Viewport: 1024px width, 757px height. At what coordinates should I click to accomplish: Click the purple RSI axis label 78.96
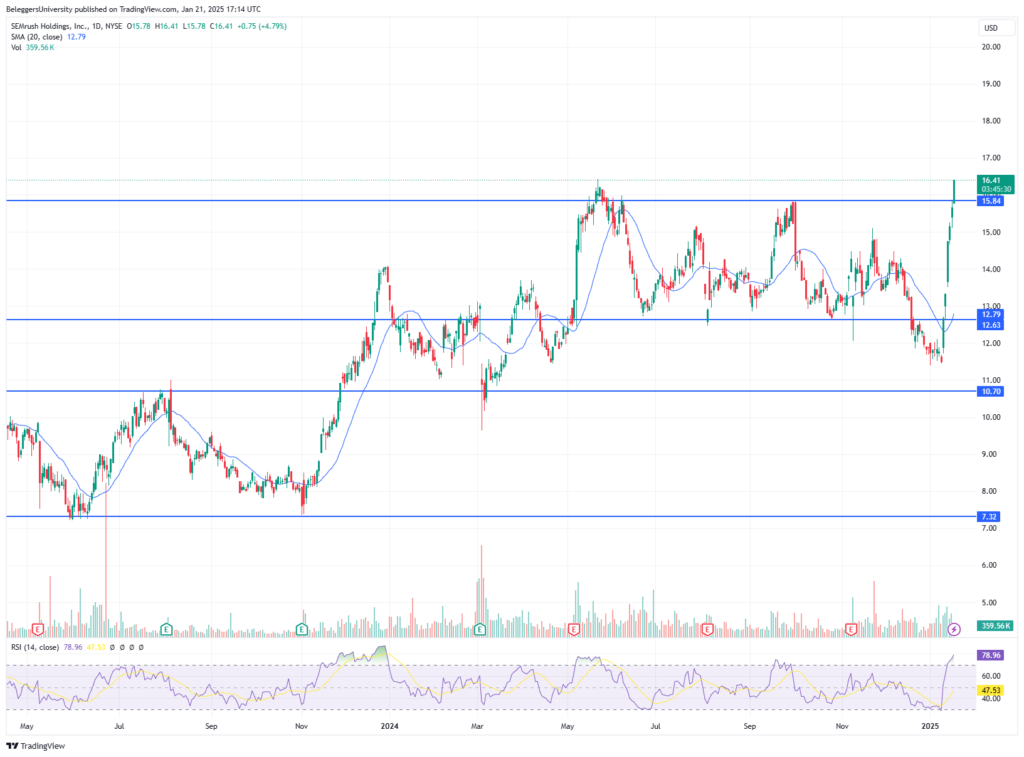pyautogui.click(x=991, y=655)
